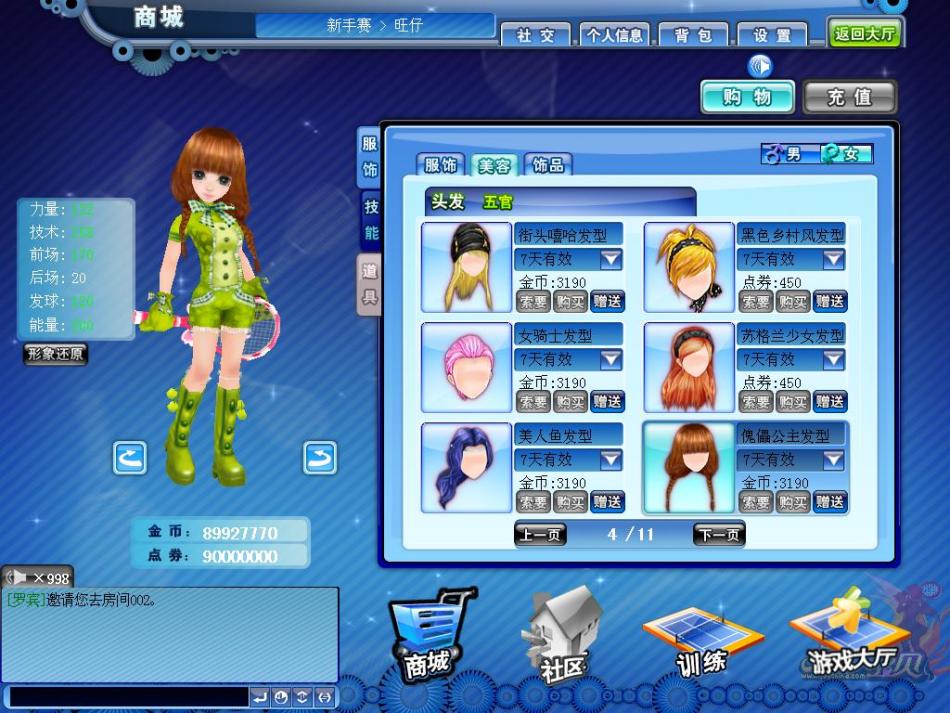Open duration dropdown for 黑色乡村风发型
This screenshot has height=713, width=950.
coord(833,260)
